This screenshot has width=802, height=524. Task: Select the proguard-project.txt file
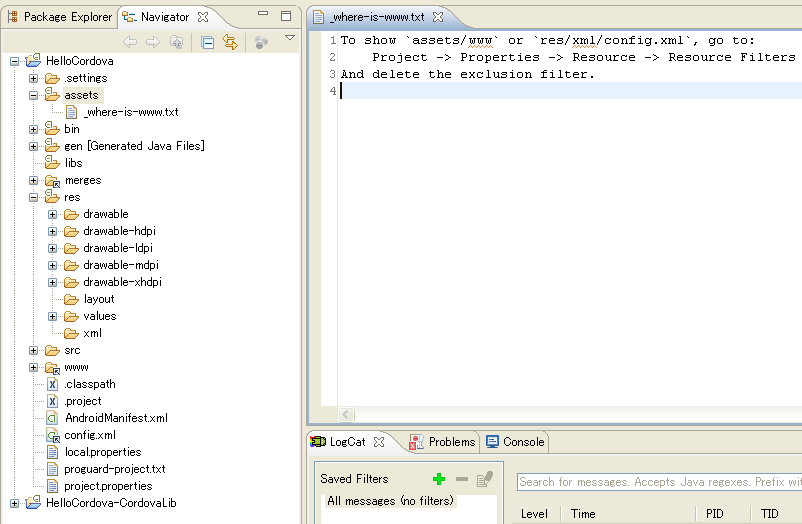point(114,469)
